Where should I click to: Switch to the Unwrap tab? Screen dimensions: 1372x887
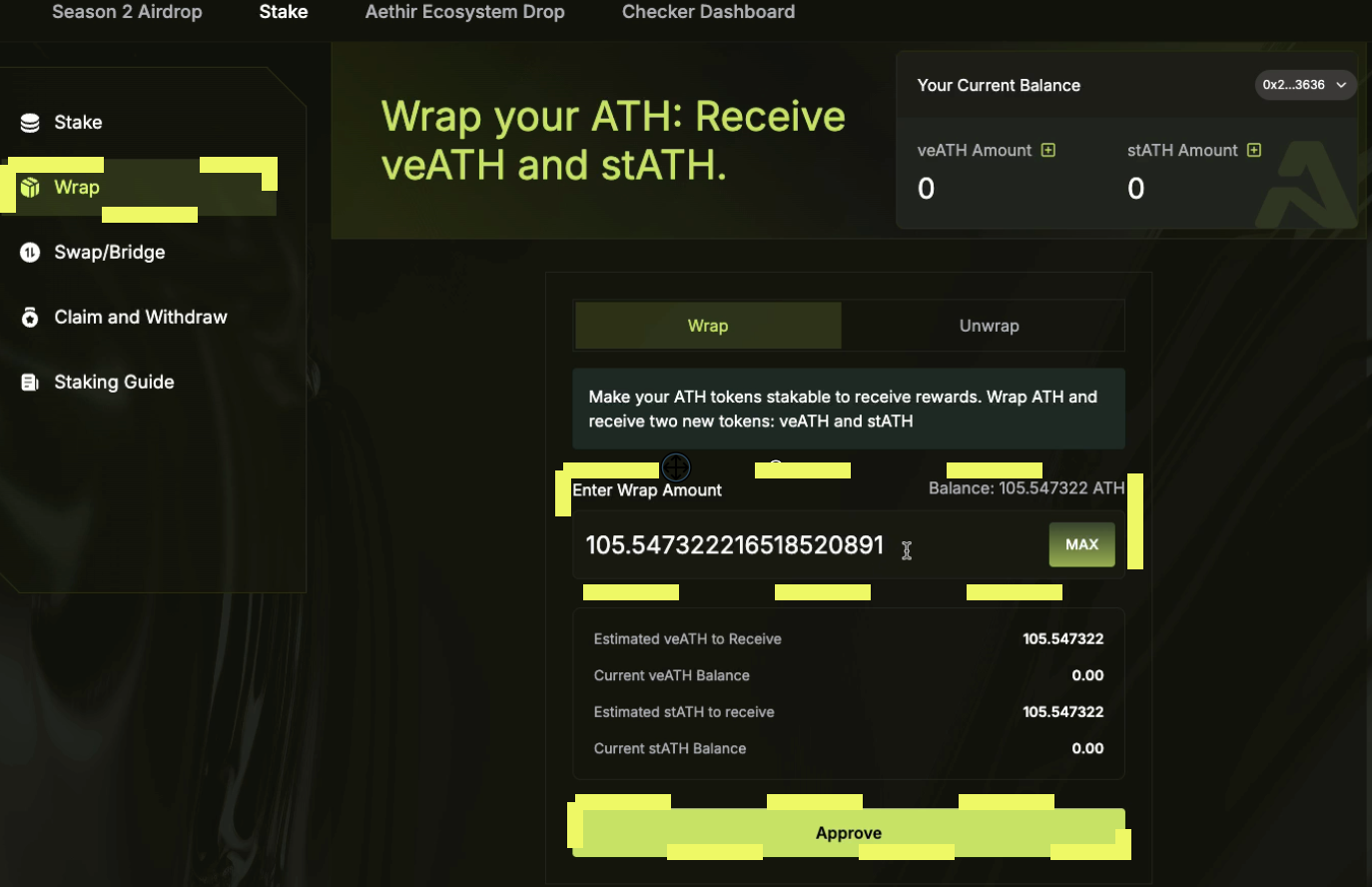(x=989, y=326)
